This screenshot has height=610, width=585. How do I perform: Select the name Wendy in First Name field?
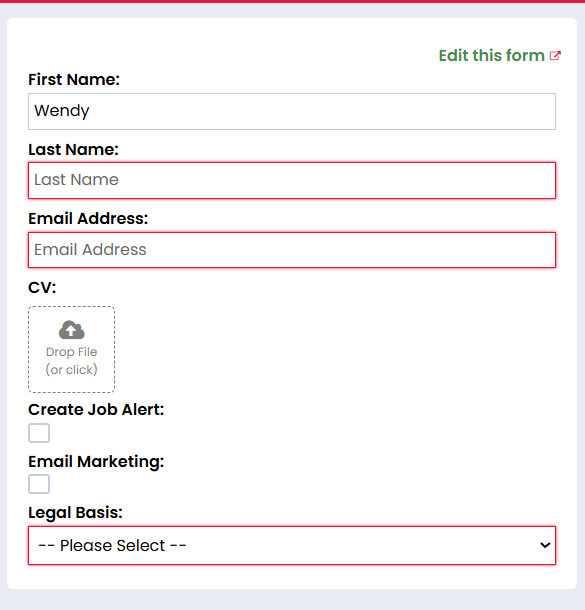coord(62,111)
